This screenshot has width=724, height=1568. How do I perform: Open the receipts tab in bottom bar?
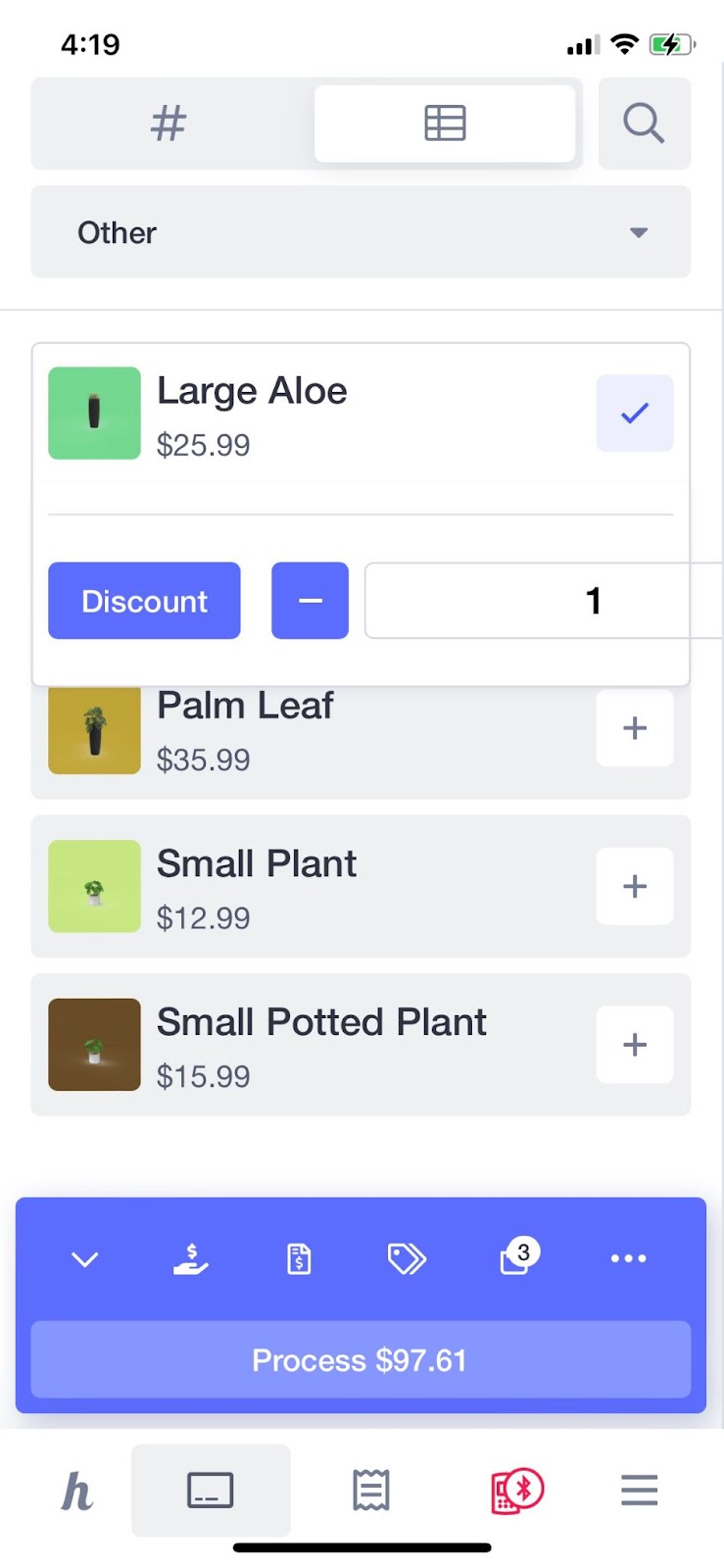(371, 1491)
